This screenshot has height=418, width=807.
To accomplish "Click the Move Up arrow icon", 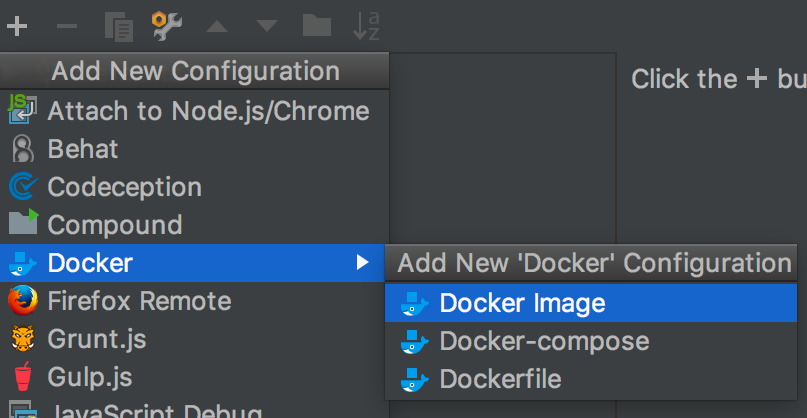I will (x=217, y=26).
